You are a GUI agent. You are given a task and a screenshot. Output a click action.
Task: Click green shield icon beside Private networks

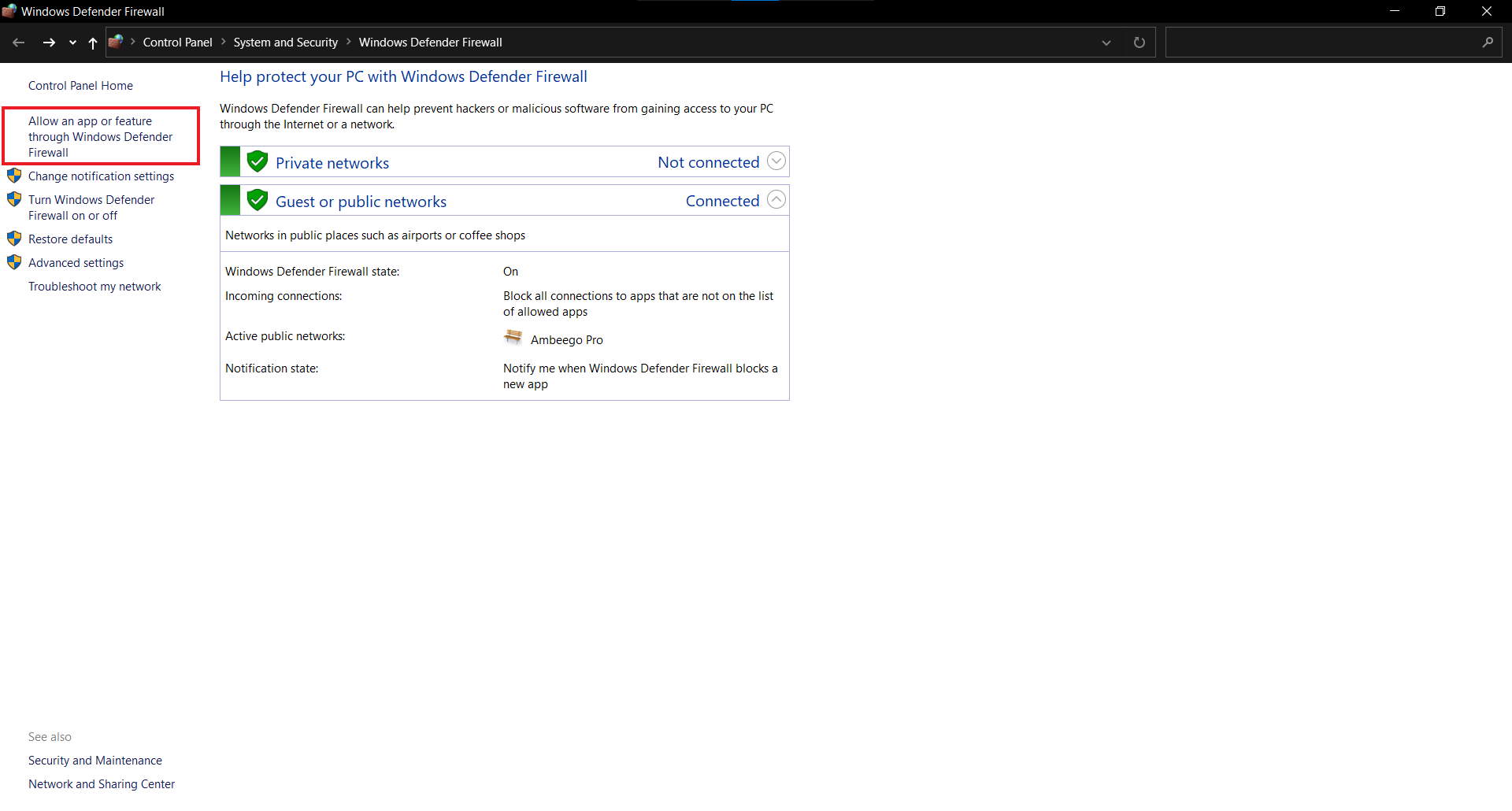[258, 162]
